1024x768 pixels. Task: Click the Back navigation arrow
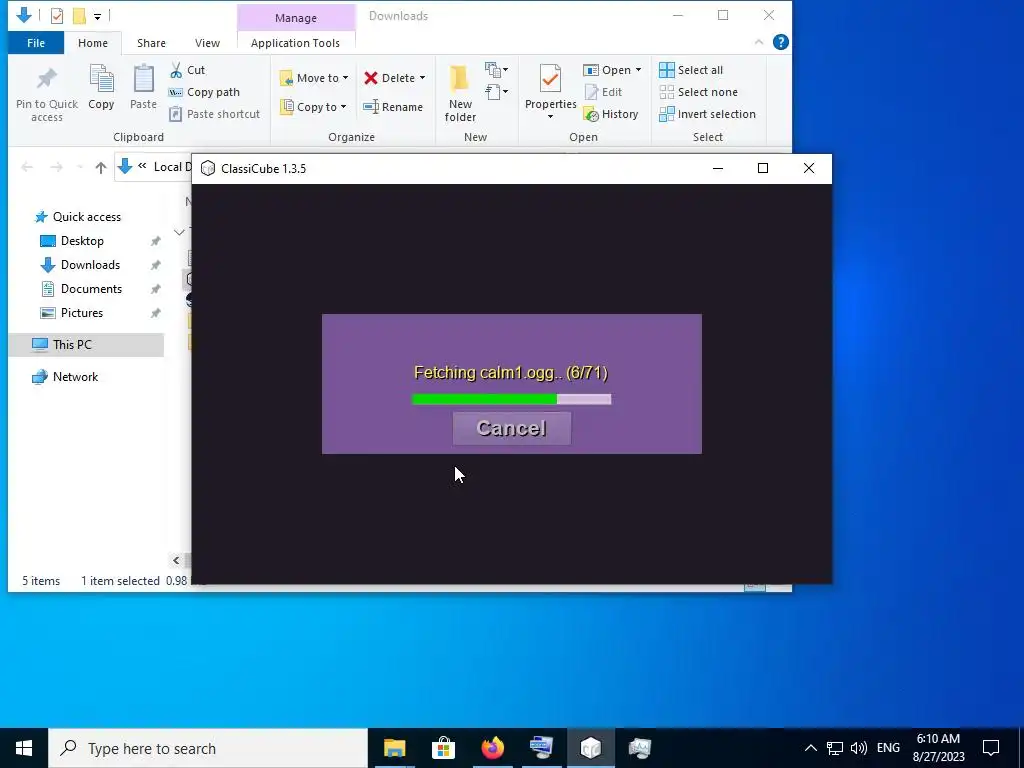coord(27,168)
